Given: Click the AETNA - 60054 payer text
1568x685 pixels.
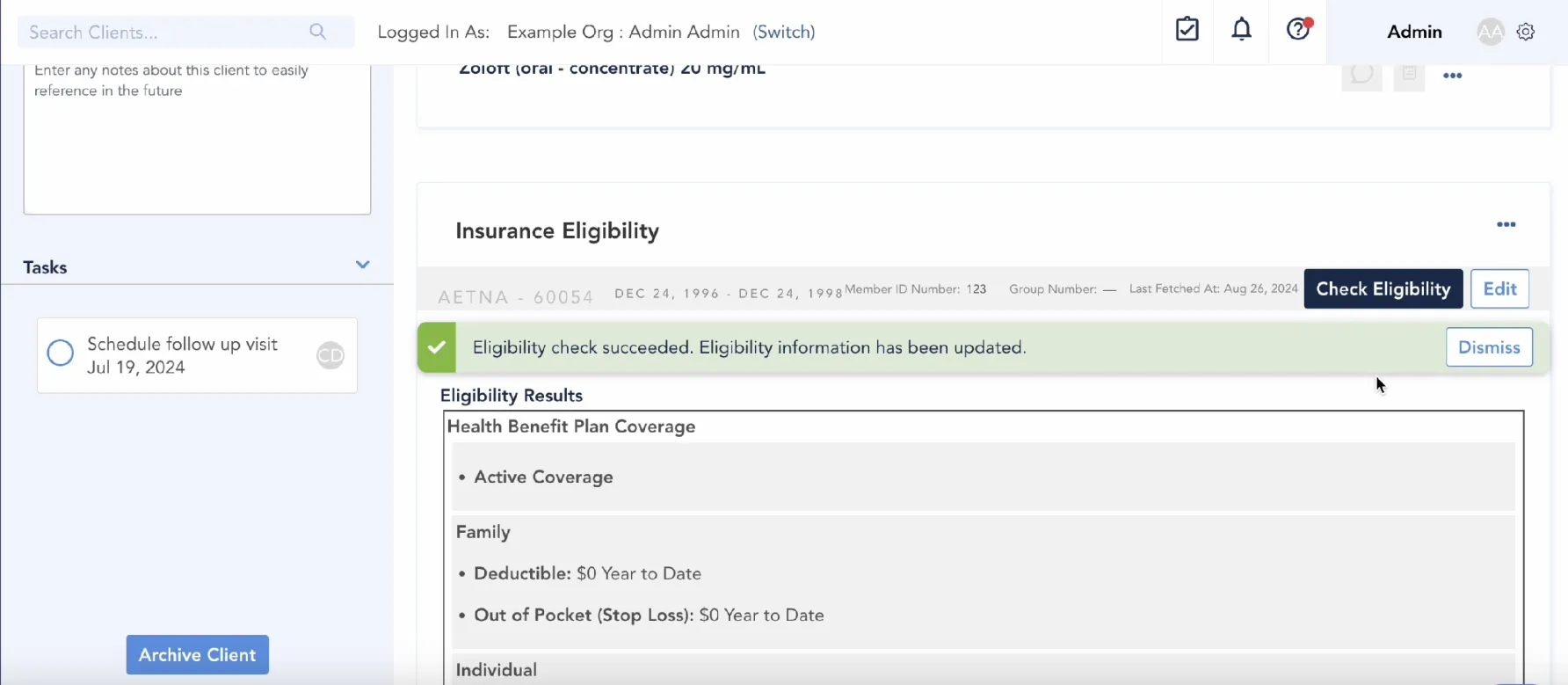Looking at the screenshot, I should coord(516,297).
